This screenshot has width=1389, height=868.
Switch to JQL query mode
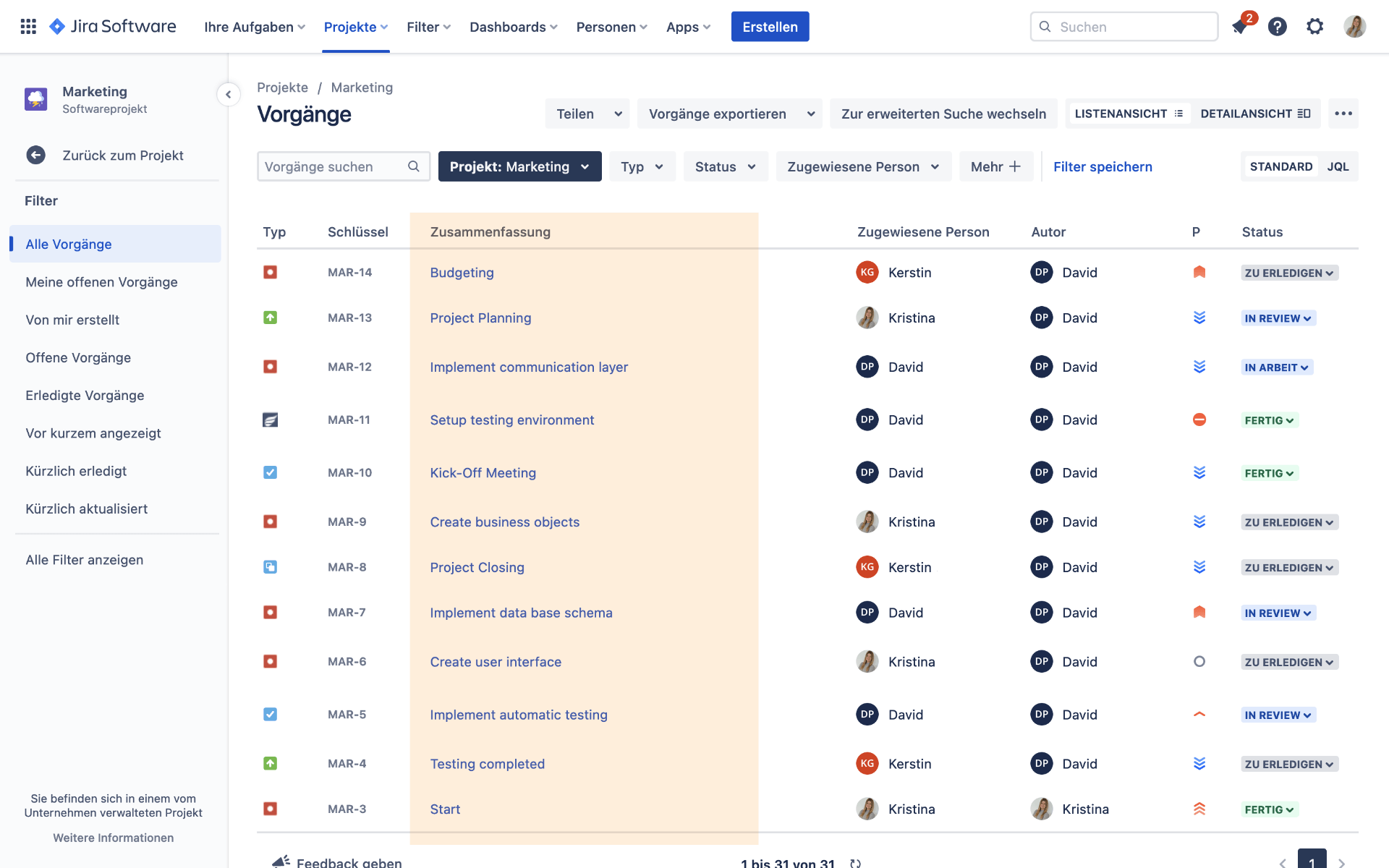[1339, 166]
